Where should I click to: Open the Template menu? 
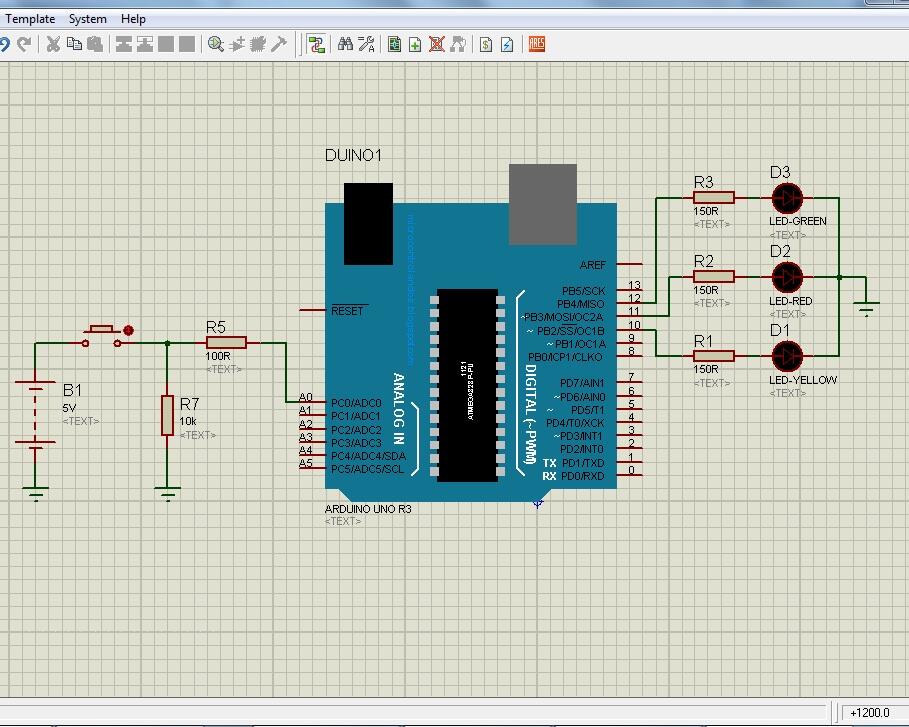(x=30, y=19)
